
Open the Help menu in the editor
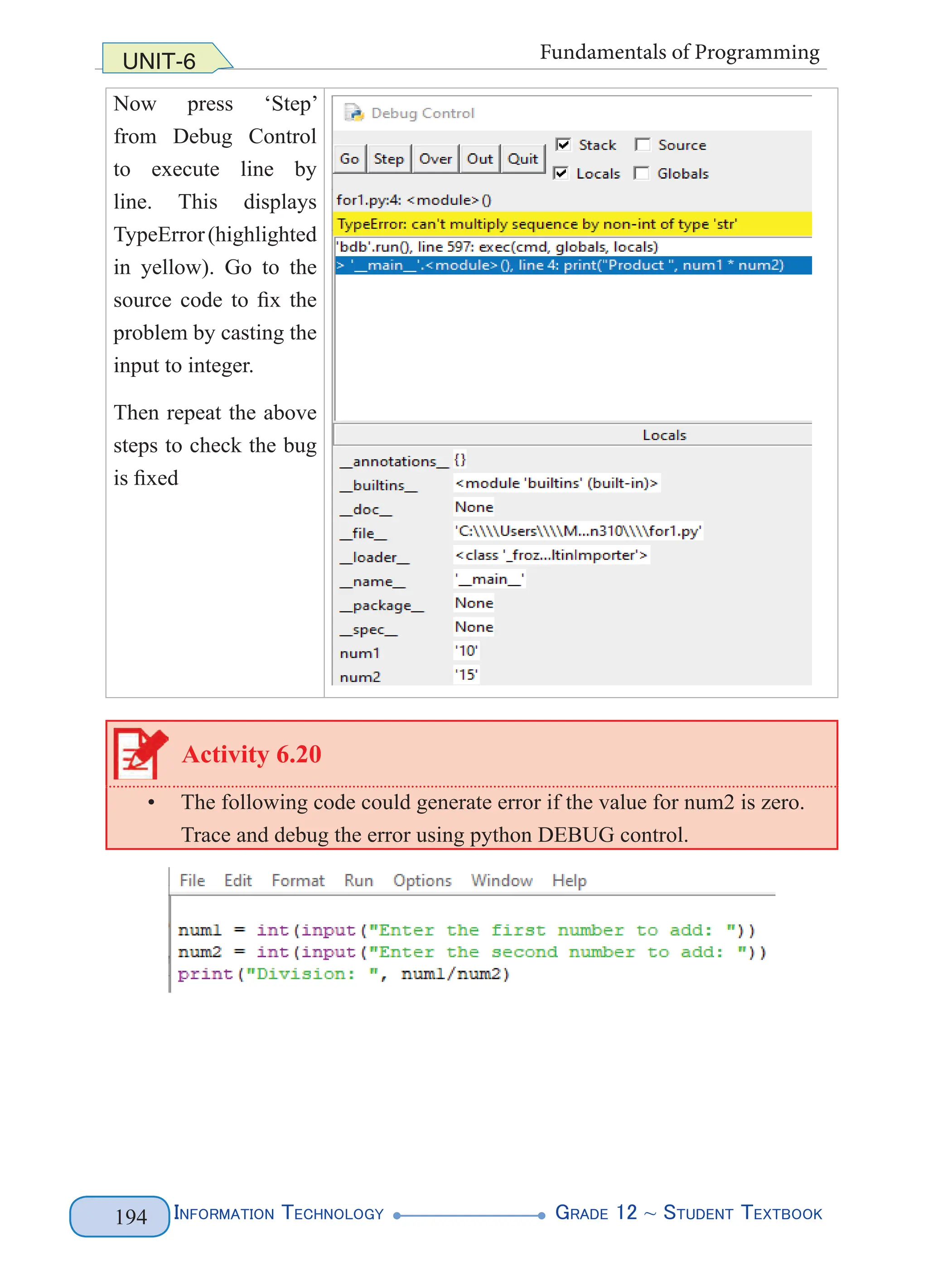pos(569,881)
